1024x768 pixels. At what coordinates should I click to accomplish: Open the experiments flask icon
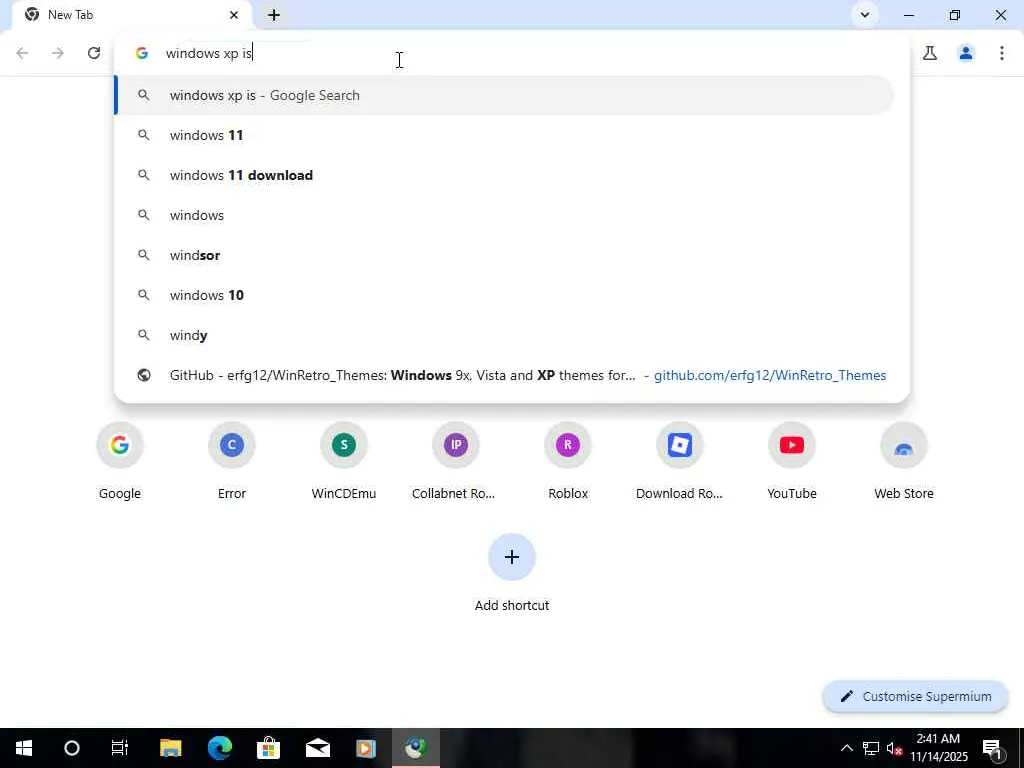click(x=930, y=53)
